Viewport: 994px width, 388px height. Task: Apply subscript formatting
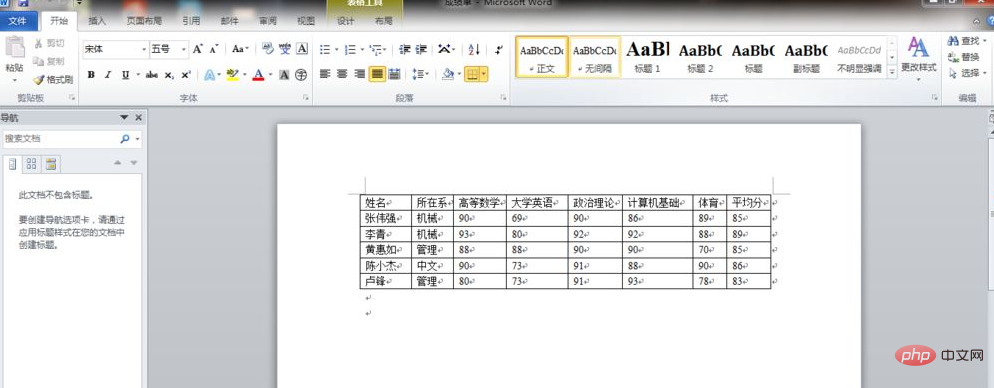(169, 75)
